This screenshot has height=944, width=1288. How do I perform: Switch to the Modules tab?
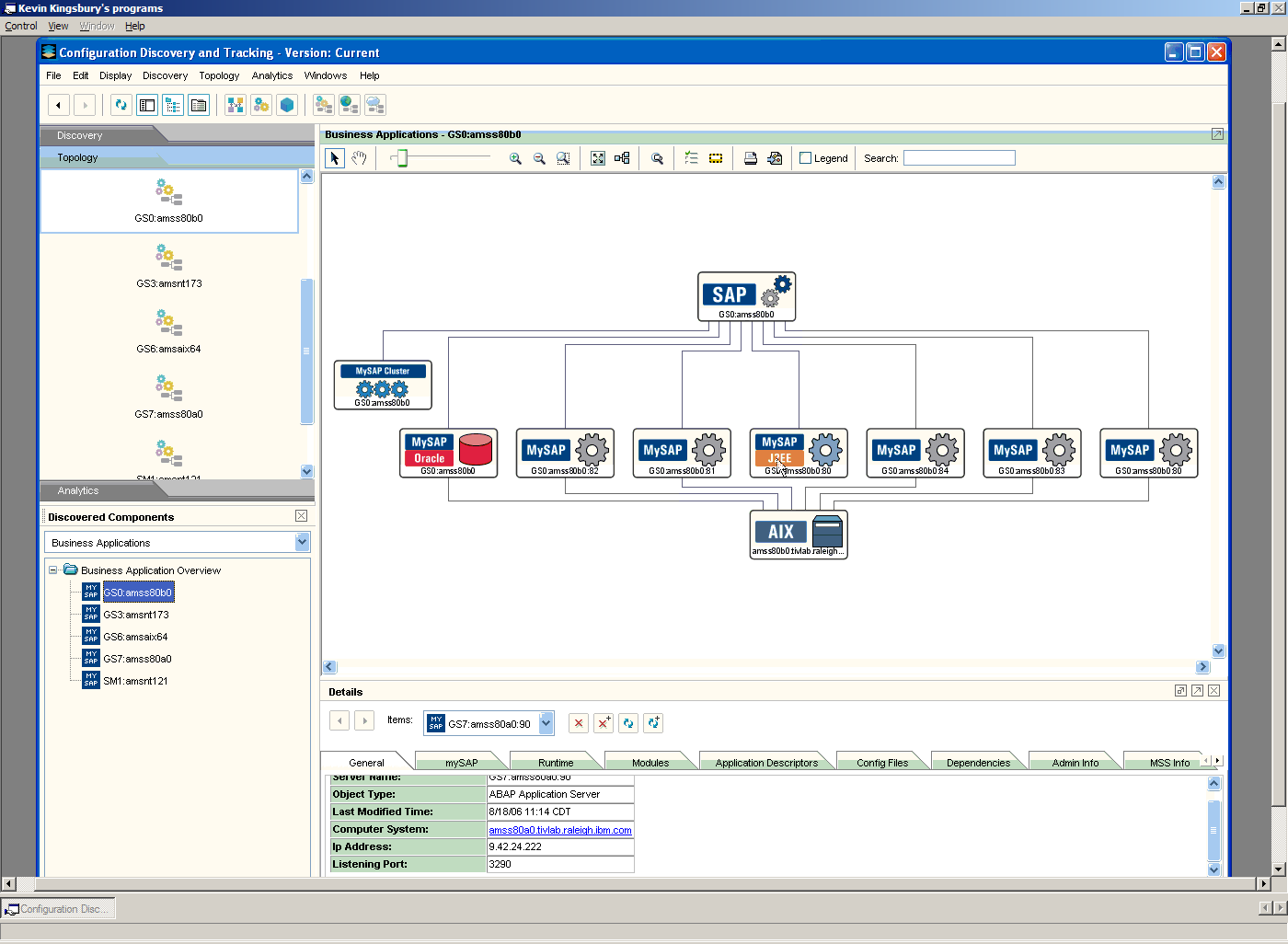(x=650, y=763)
